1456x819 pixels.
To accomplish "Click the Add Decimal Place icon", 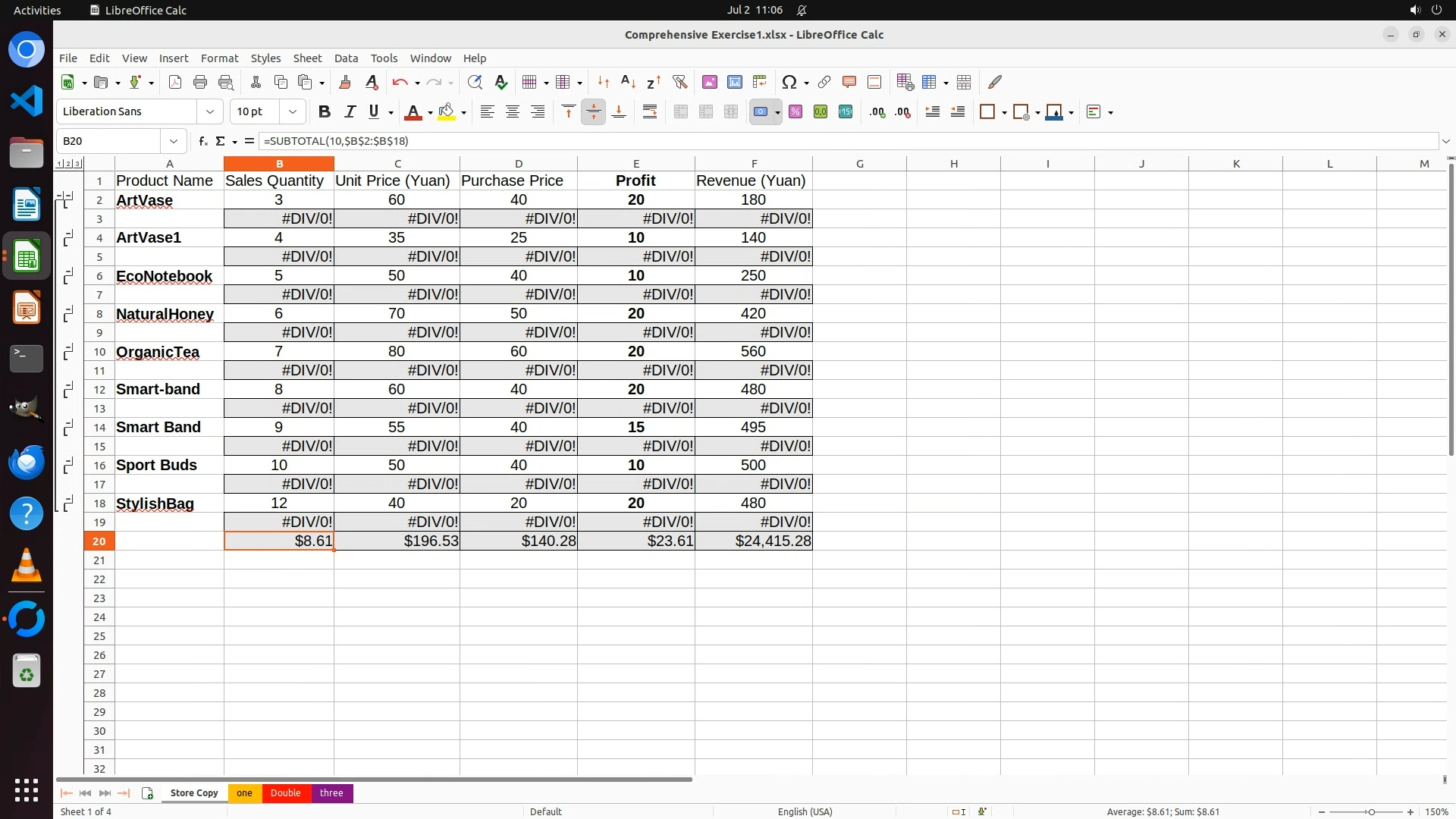I will pos(877,111).
